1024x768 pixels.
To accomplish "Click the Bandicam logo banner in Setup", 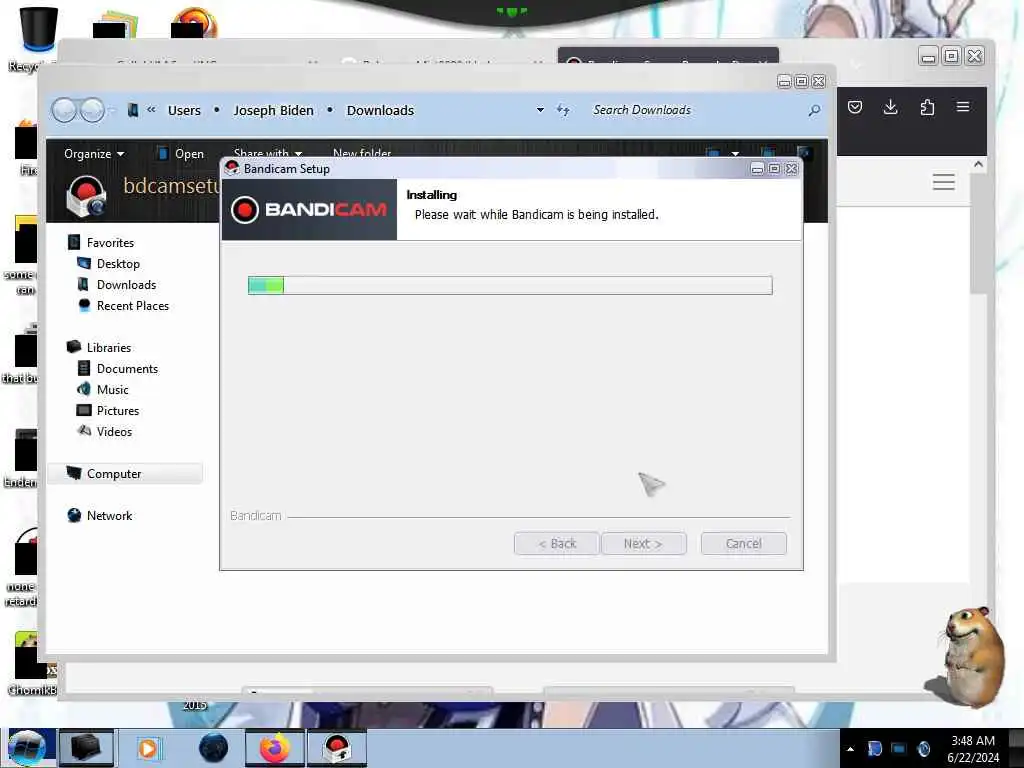I will pos(309,210).
